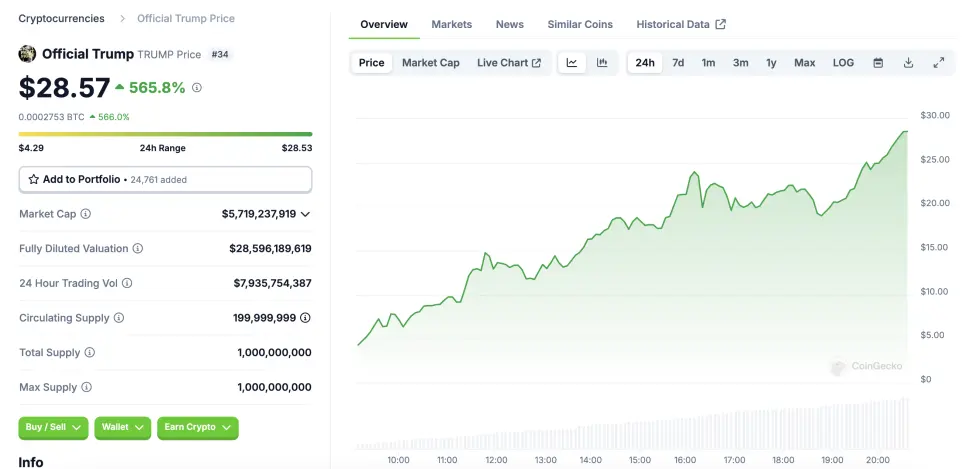This screenshot has height=469, width=966.
Task: Select the 1m time range
Action: coord(708,63)
